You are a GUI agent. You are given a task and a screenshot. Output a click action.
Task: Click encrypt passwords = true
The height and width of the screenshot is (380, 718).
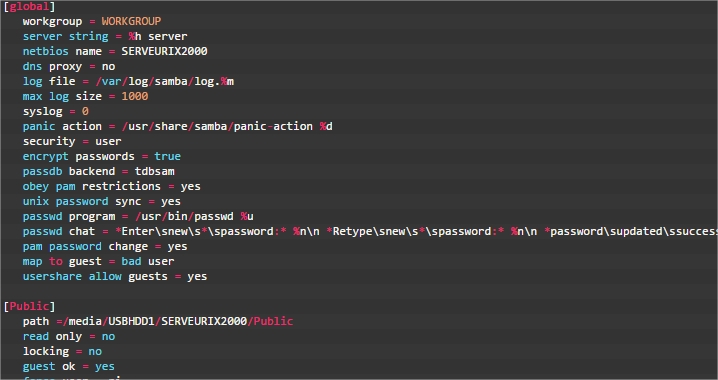point(102,157)
